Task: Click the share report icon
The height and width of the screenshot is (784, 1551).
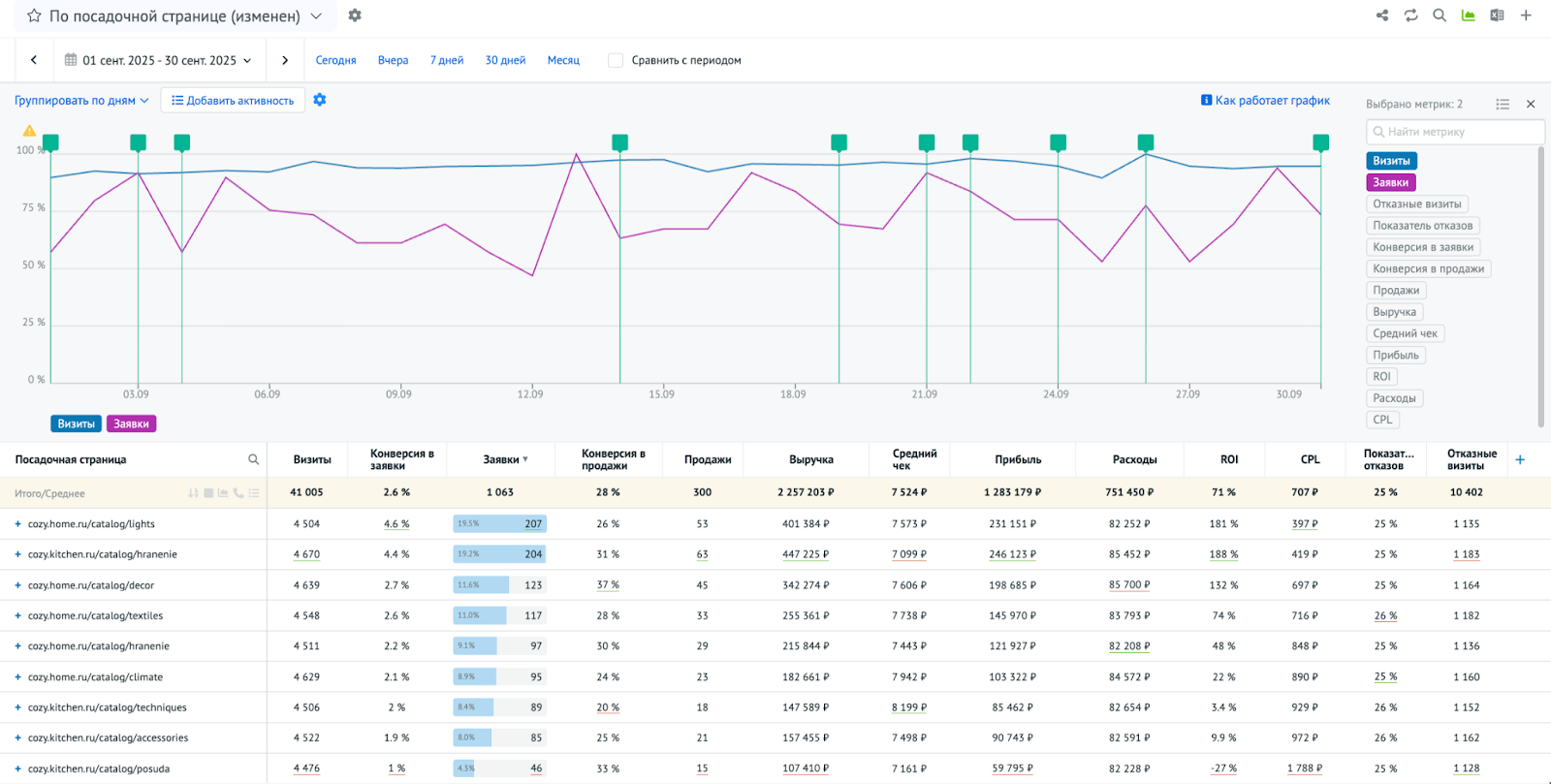Action: pyautogui.click(x=1382, y=16)
